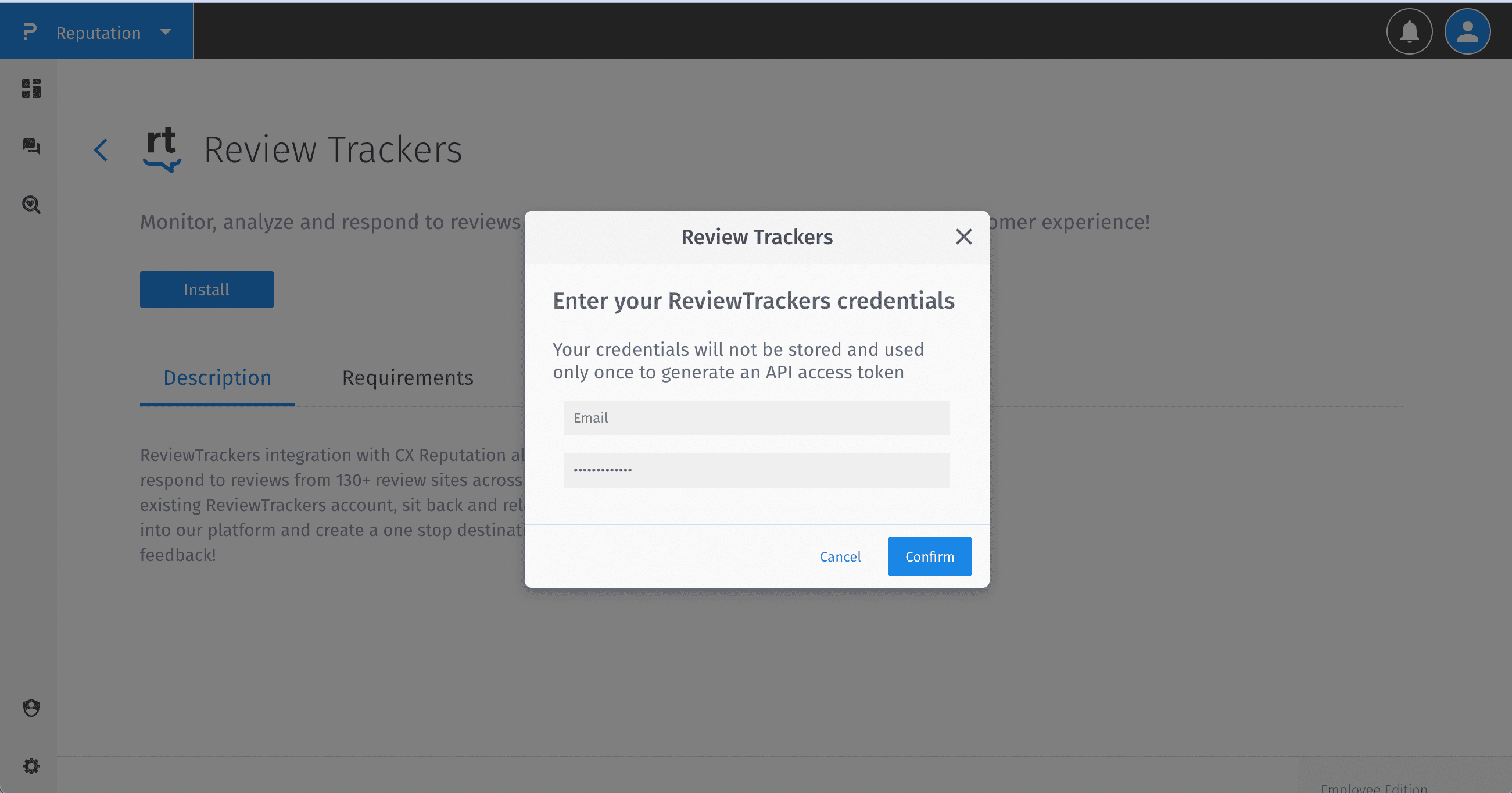Open the notifications bell

[1409, 32]
